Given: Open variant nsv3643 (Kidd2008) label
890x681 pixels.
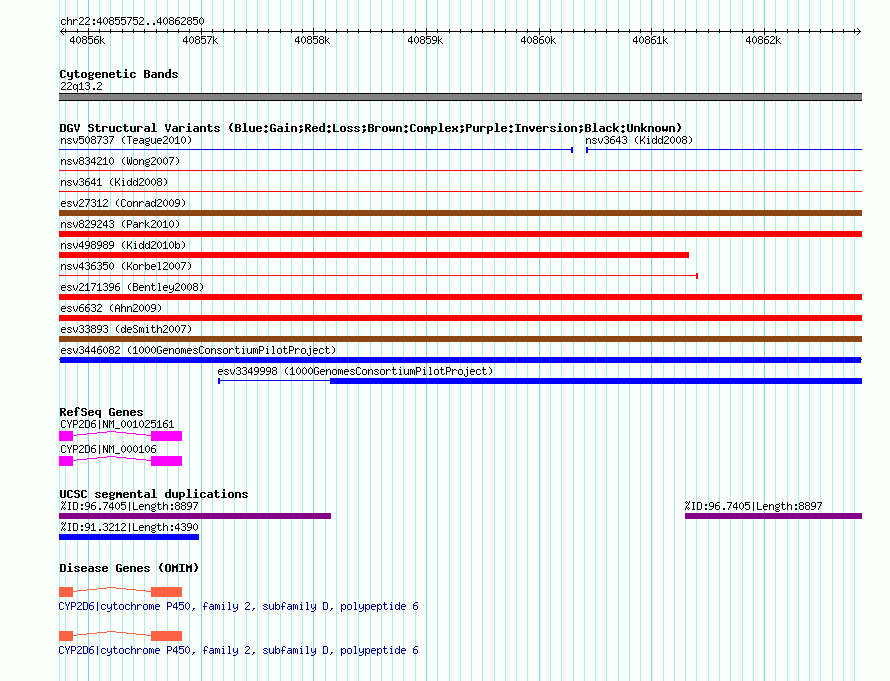Looking at the screenshot, I should coord(639,140).
